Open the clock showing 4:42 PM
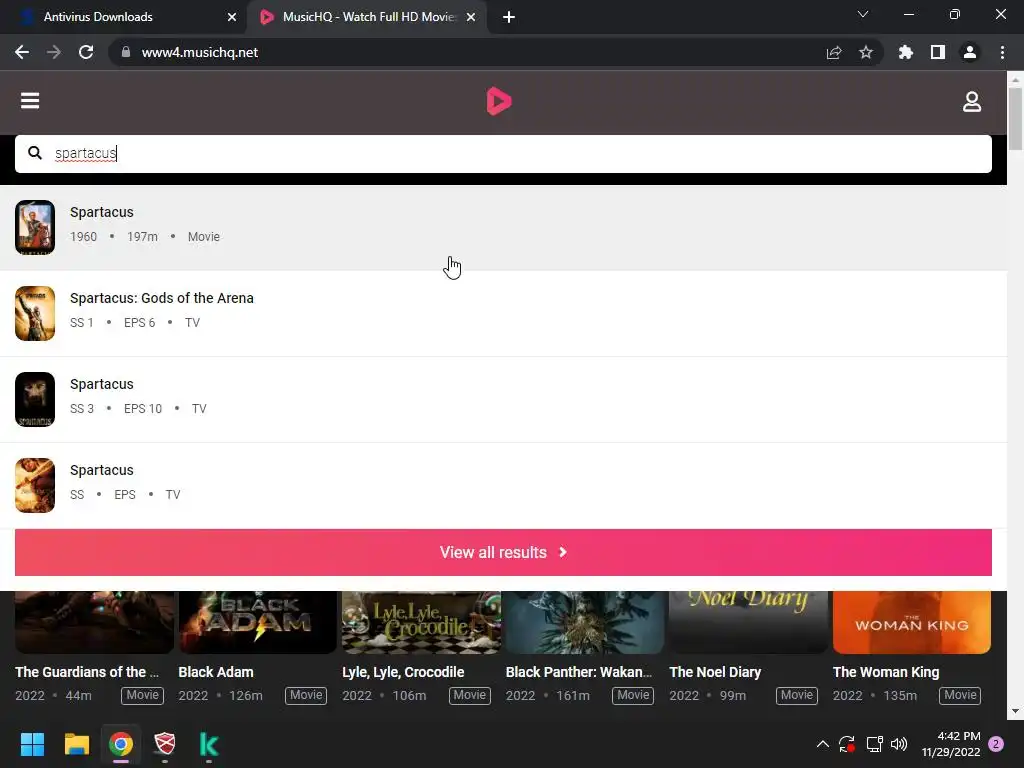Screen dimensions: 1024x768 (x=951, y=744)
